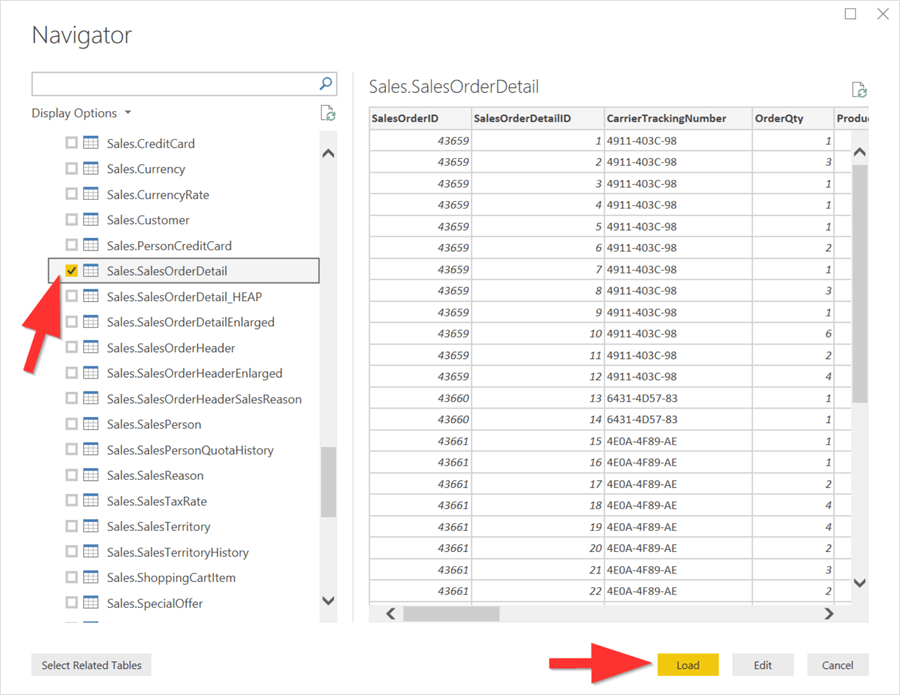Click the Sales.SalesPerson table icon
Viewport: 900px width, 695px height.
pos(91,424)
